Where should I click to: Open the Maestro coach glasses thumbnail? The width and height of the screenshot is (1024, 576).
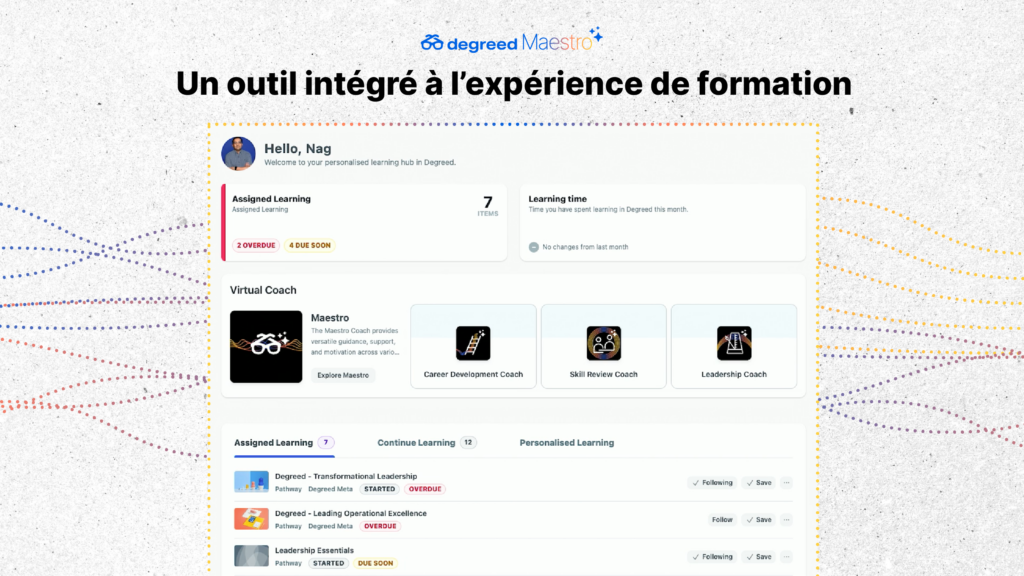click(266, 347)
